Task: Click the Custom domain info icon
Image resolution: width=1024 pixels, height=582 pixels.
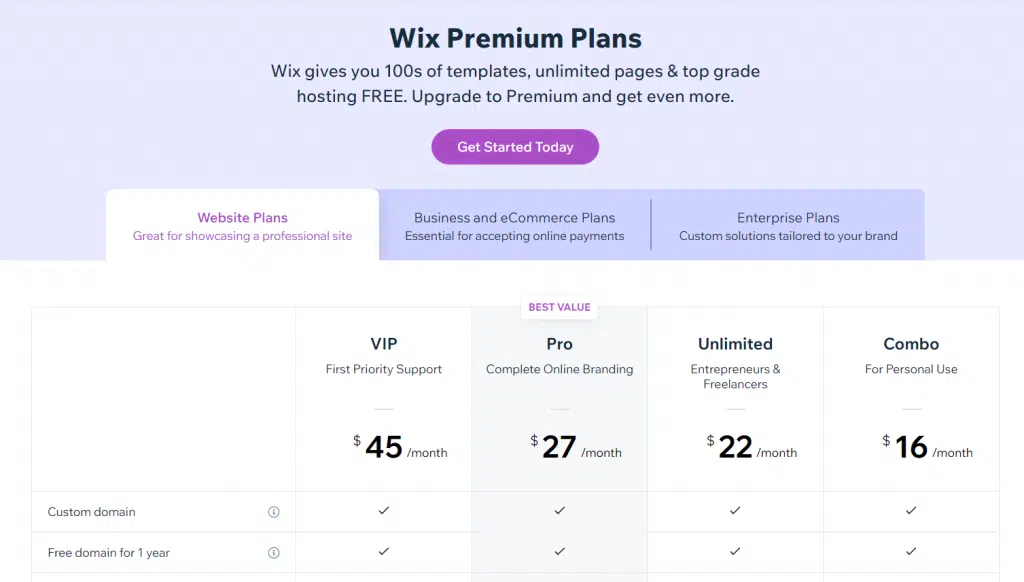Action: pos(274,512)
